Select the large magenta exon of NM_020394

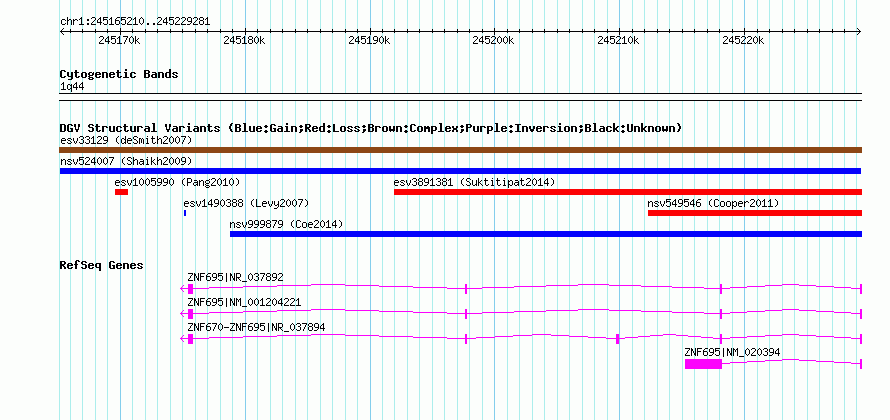click(703, 364)
